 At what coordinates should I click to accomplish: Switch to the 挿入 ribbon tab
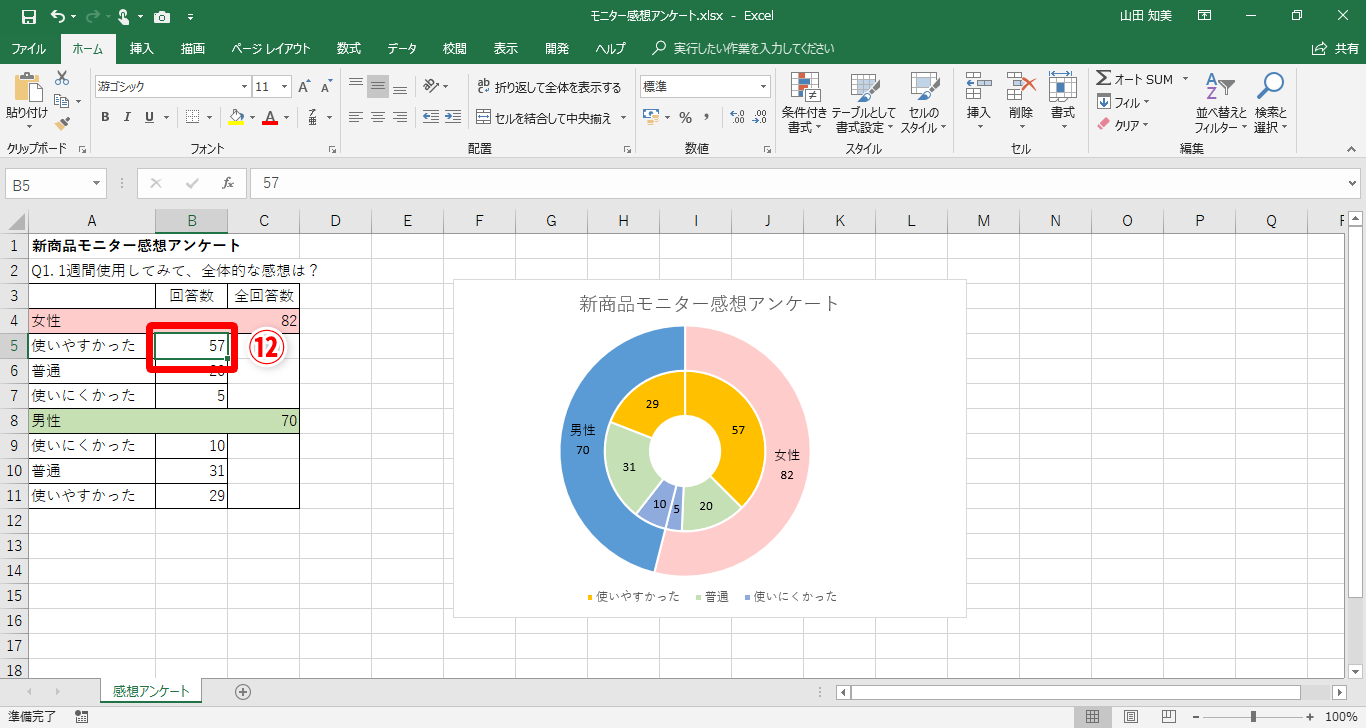(x=142, y=49)
